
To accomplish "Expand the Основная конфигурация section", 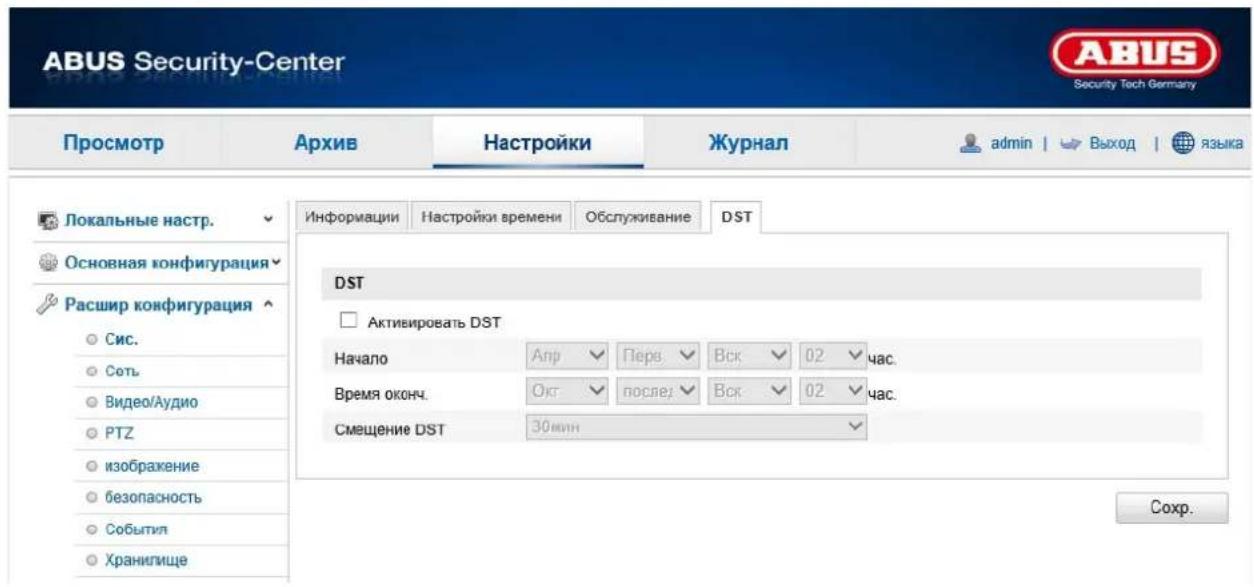I will [x=277, y=263].
